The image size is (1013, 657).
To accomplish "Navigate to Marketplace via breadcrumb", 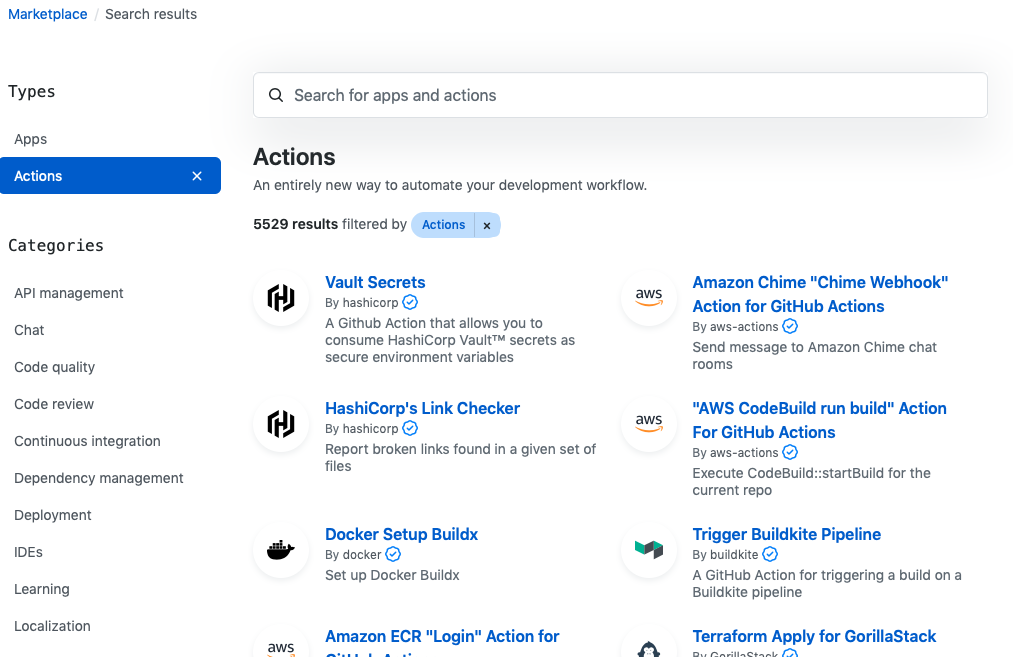I will tap(48, 14).
